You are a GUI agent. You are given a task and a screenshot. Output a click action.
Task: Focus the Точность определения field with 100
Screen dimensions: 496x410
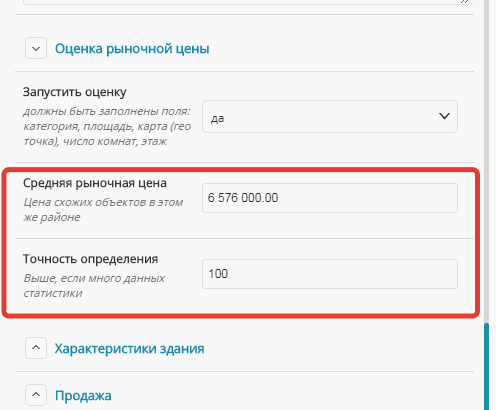[330, 274]
